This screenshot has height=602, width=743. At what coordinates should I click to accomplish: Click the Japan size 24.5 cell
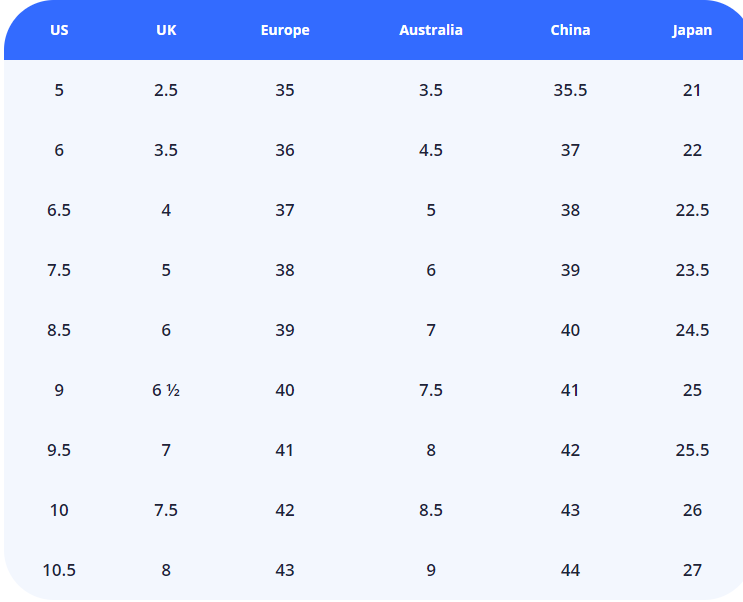tap(692, 330)
